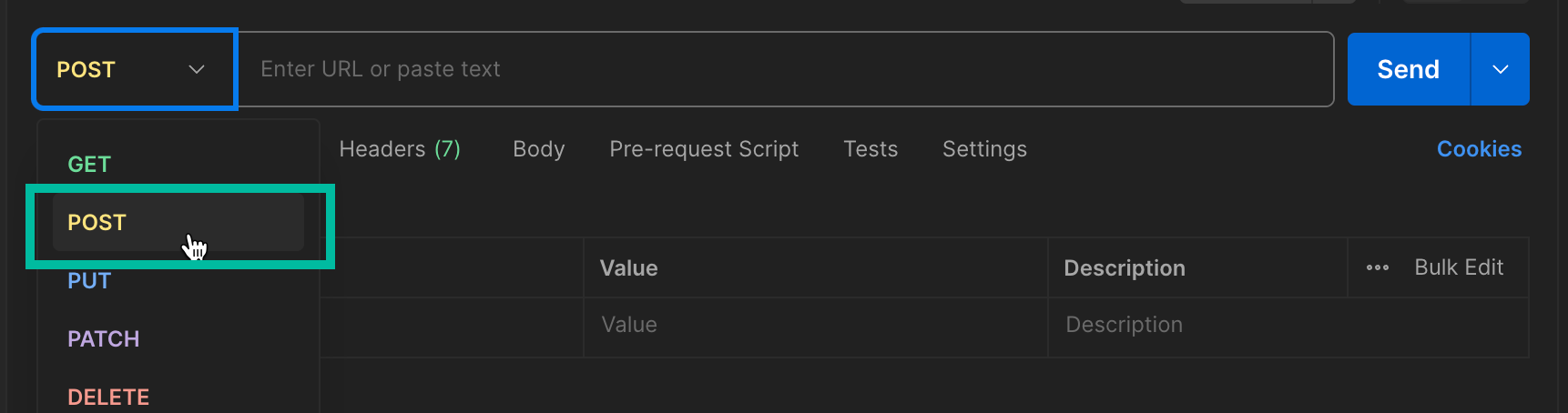Expand the Send button arrow options

click(x=1501, y=69)
